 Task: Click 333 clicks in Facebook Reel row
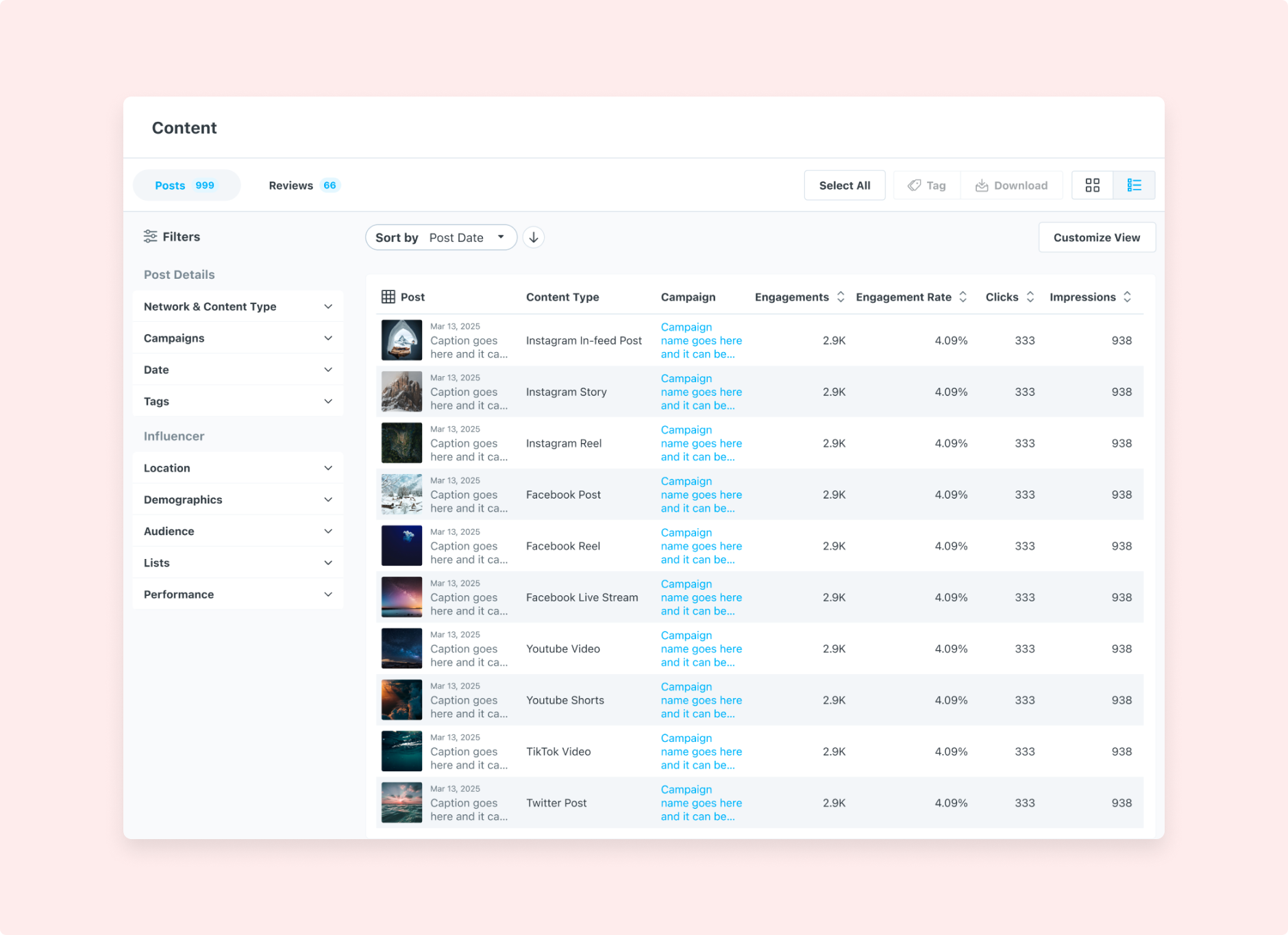coord(1025,546)
